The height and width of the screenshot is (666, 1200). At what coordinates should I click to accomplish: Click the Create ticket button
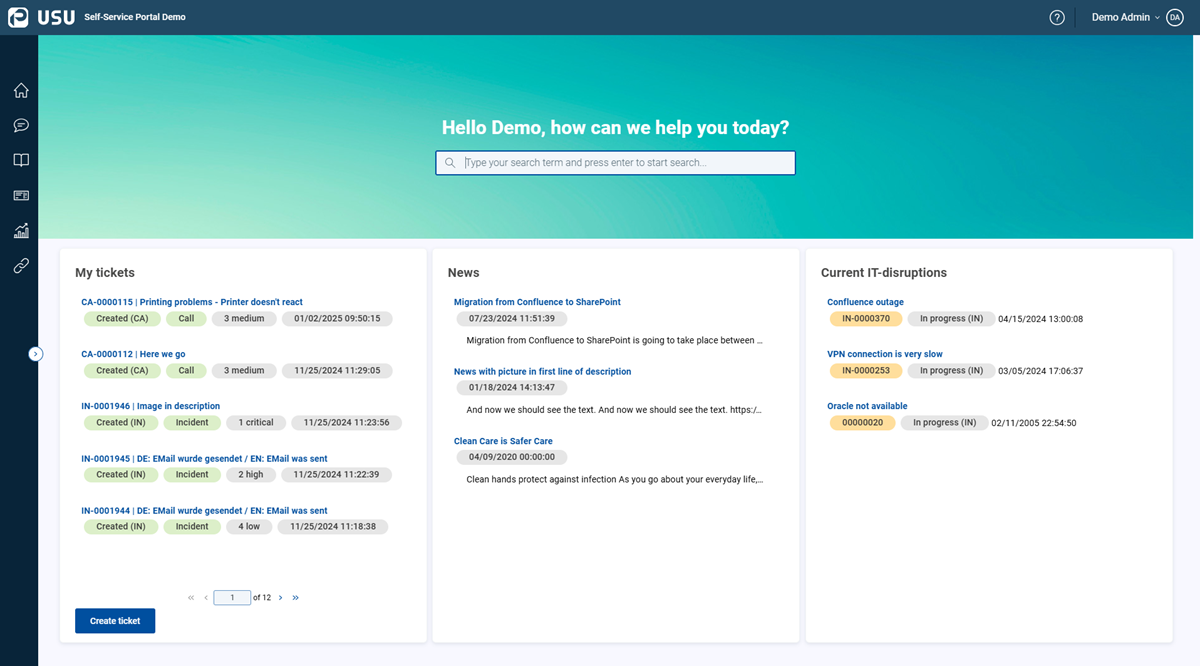click(115, 621)
